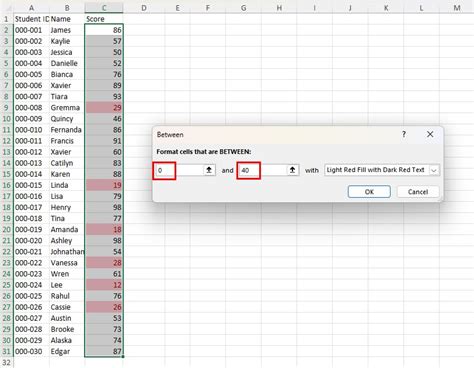Select the cell with name Cassie
Viewport: 474px width, 368px height.
point(67,307)
